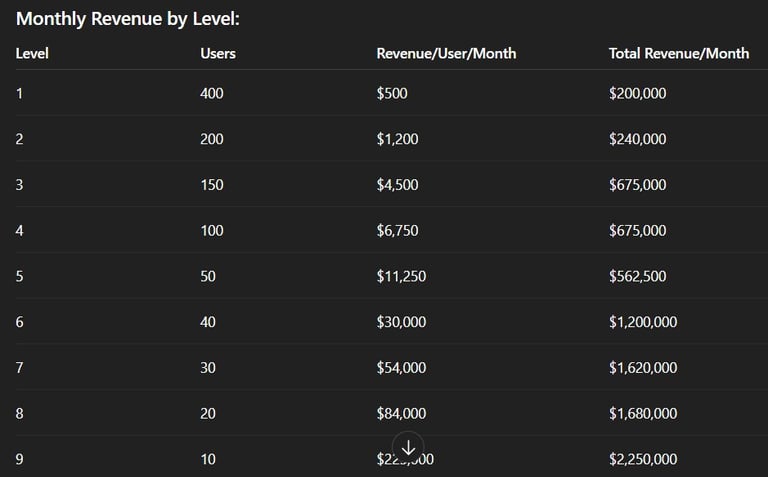Select the $2,250,000 total revenue cell
Viewport: 768px width, 477px height.
[643, 459]
